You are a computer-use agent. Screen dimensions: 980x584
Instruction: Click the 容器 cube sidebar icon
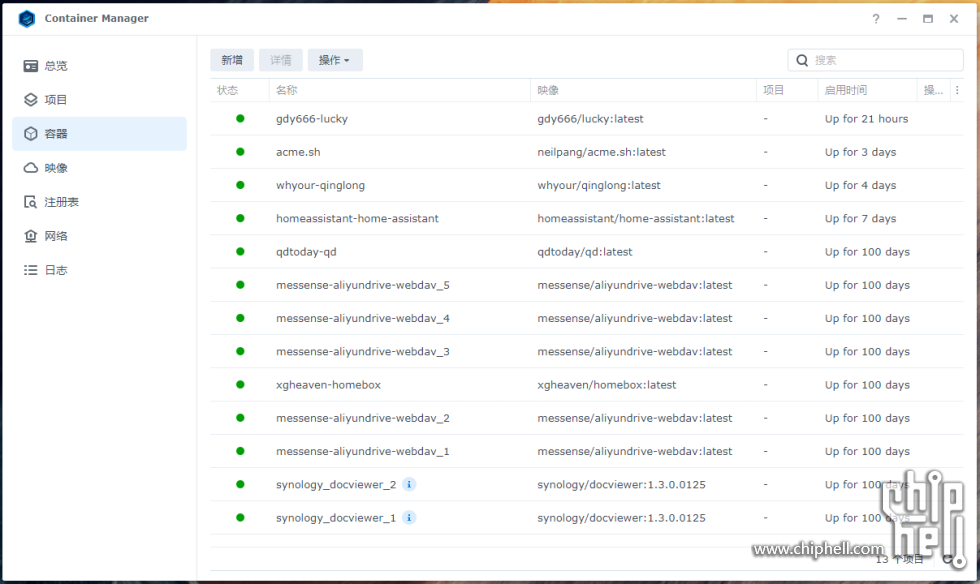coord(31,134)
